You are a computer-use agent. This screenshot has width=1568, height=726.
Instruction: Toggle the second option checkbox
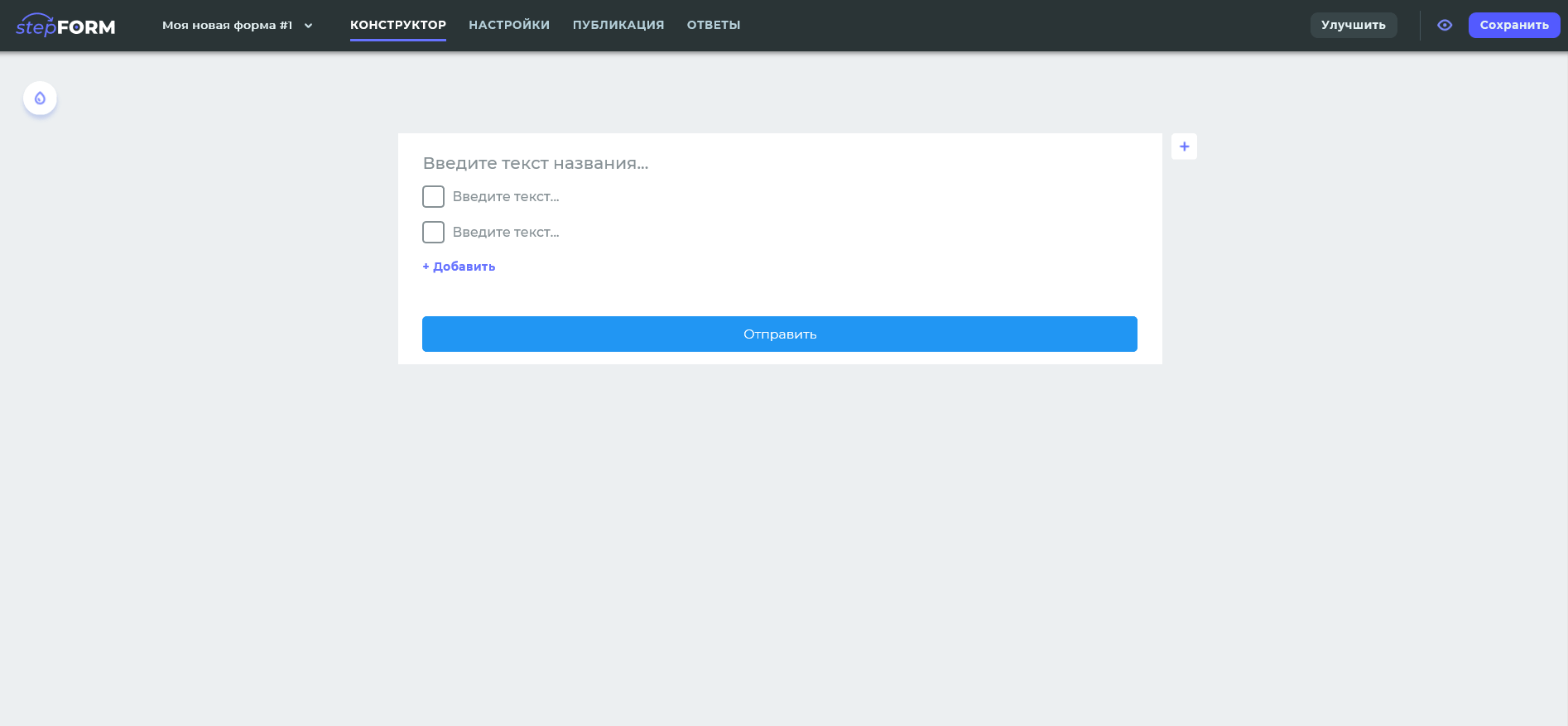point(433,233)
